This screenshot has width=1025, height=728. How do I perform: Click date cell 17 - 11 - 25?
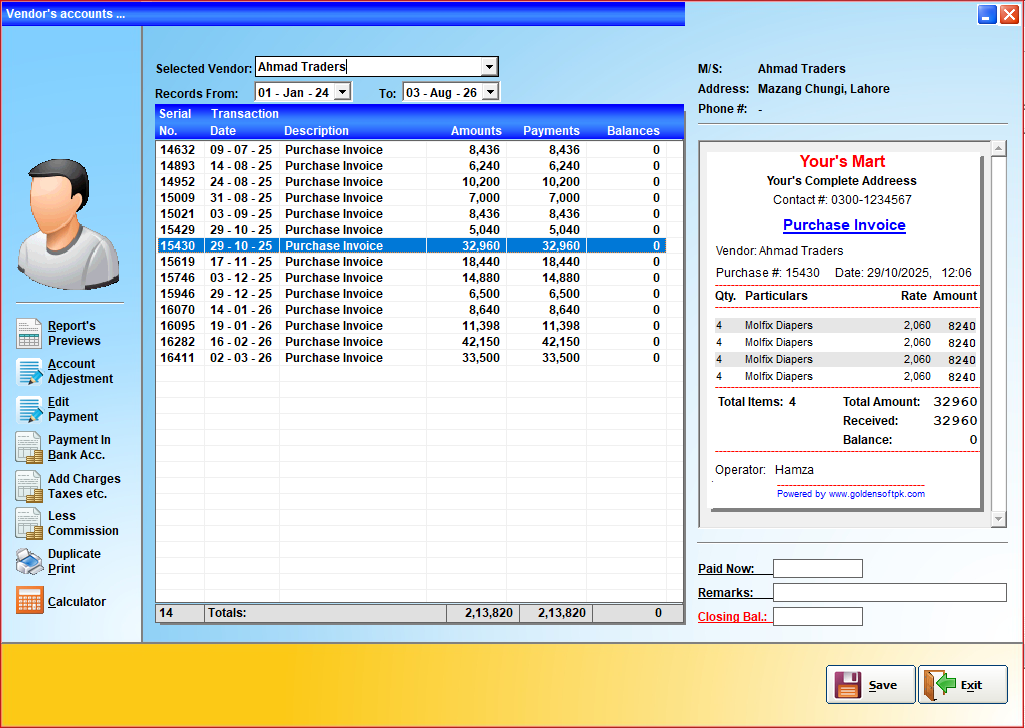coord(241,262)
